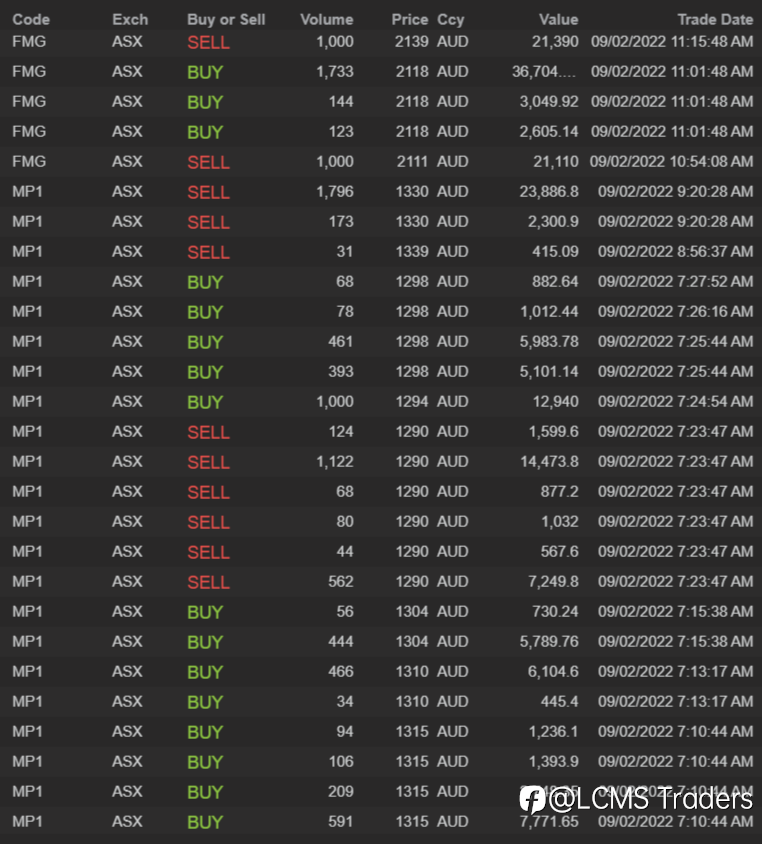Click the value 1,012.44
This screenshot has height=844, width=762.
coord(549,312)
